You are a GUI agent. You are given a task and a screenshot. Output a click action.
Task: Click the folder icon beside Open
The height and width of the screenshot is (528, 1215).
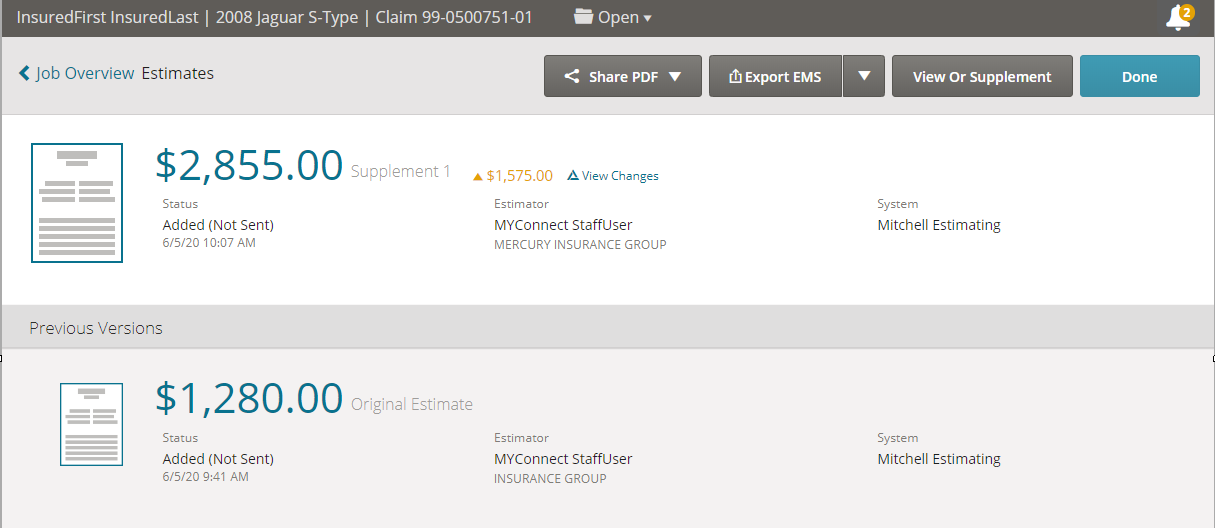[584, 17]
